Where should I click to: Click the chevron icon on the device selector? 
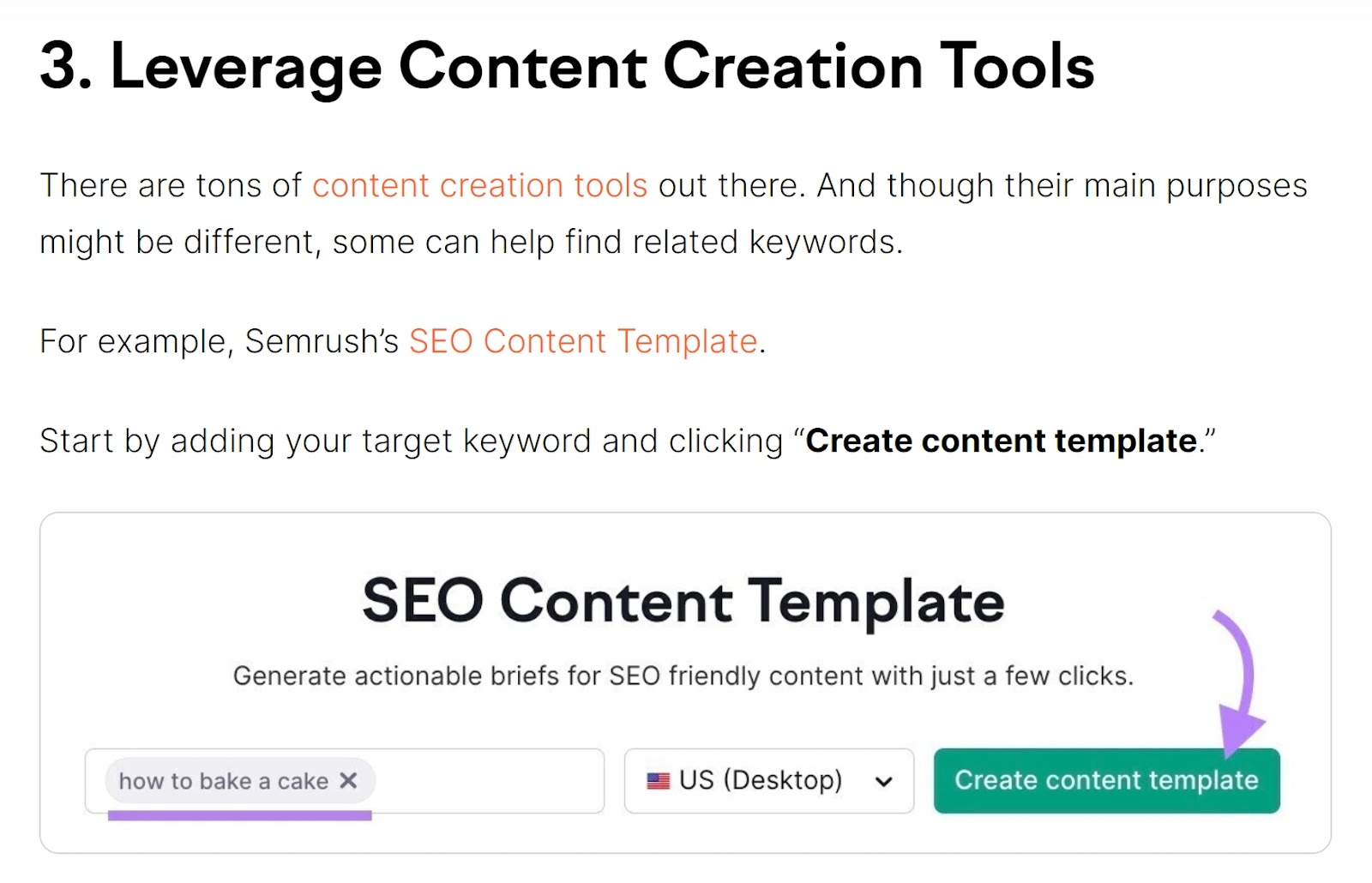[x=885, y=781]
